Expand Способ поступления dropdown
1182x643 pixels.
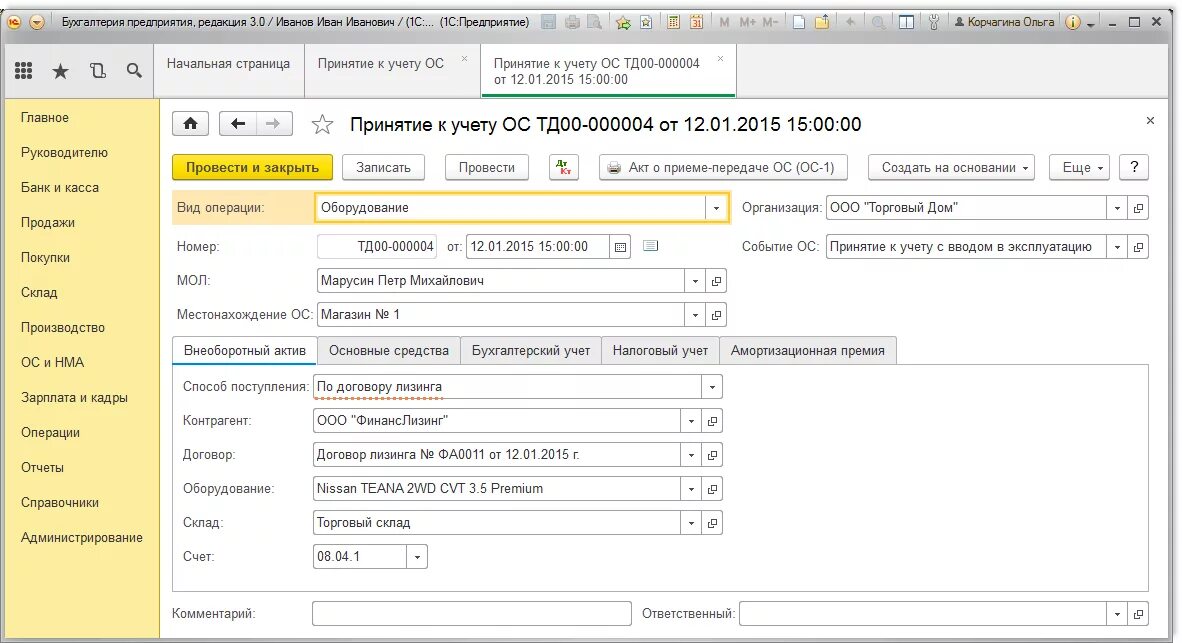712,387
